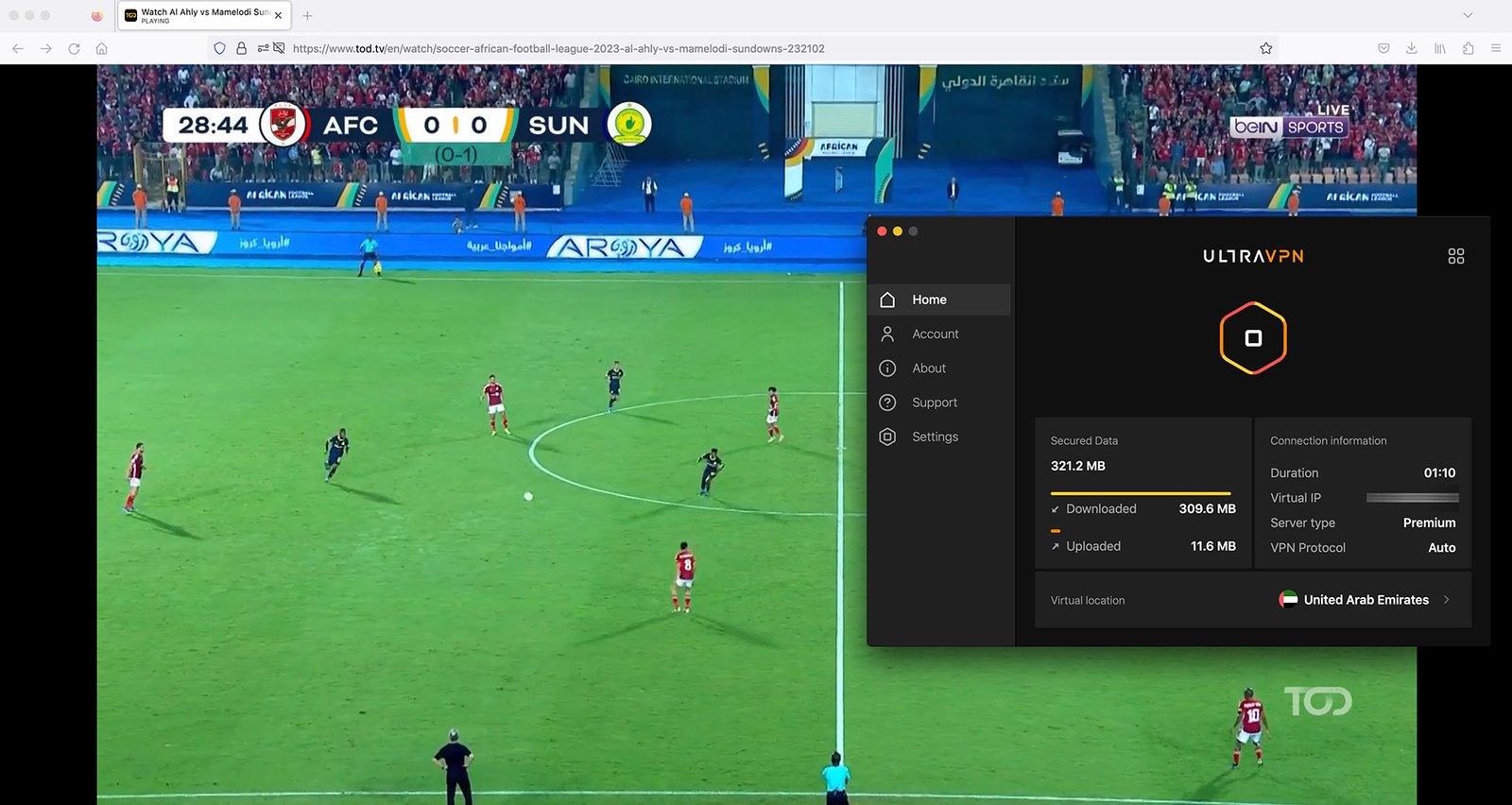Open Home in UltraVPN sidebar
Viewport: 1512px width, 805px height.
click(x=940, y=300)
